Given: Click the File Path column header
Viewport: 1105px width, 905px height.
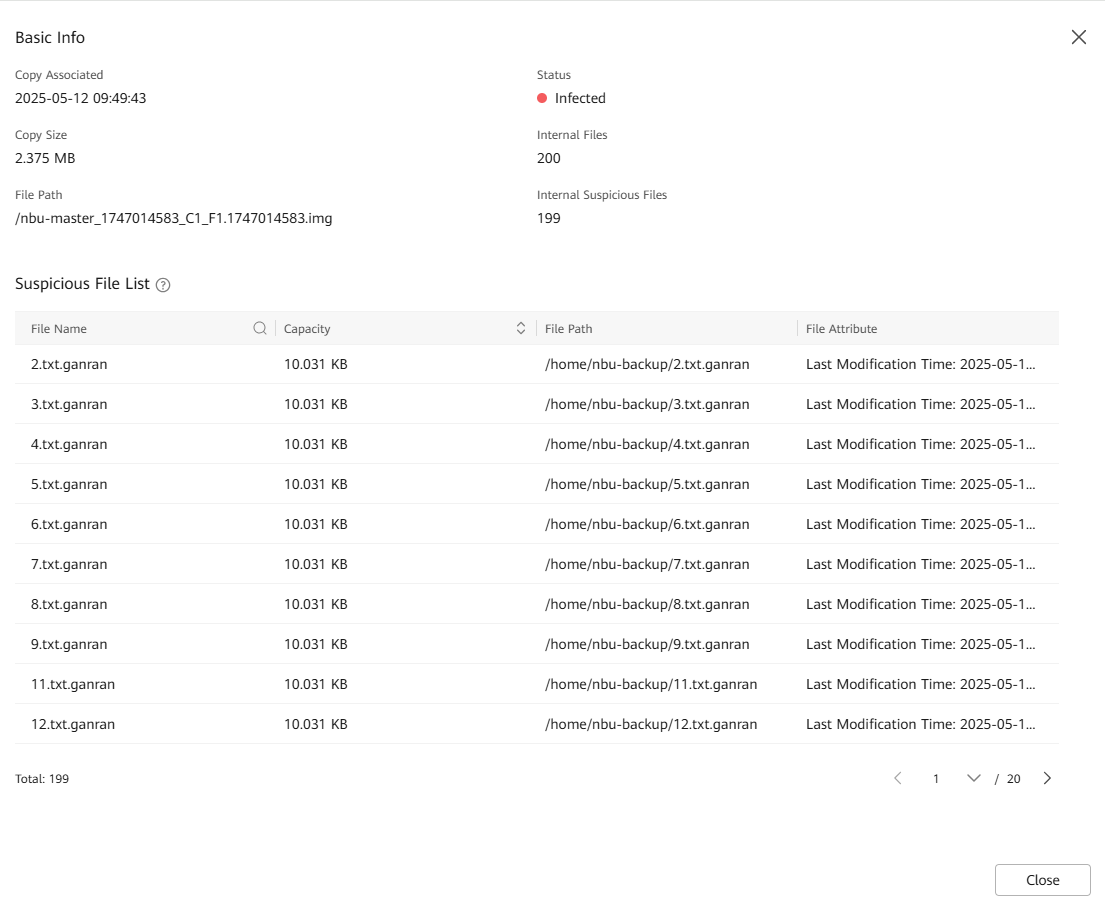Looking at the screenshot, I should (568, 328).
